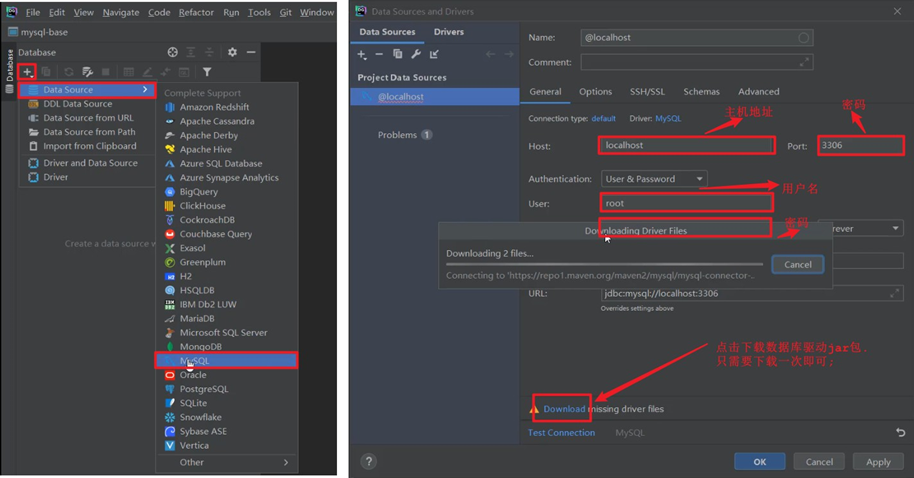Click the Test Connection link
This screenshot has height=478, width=914.
point(561,433)
